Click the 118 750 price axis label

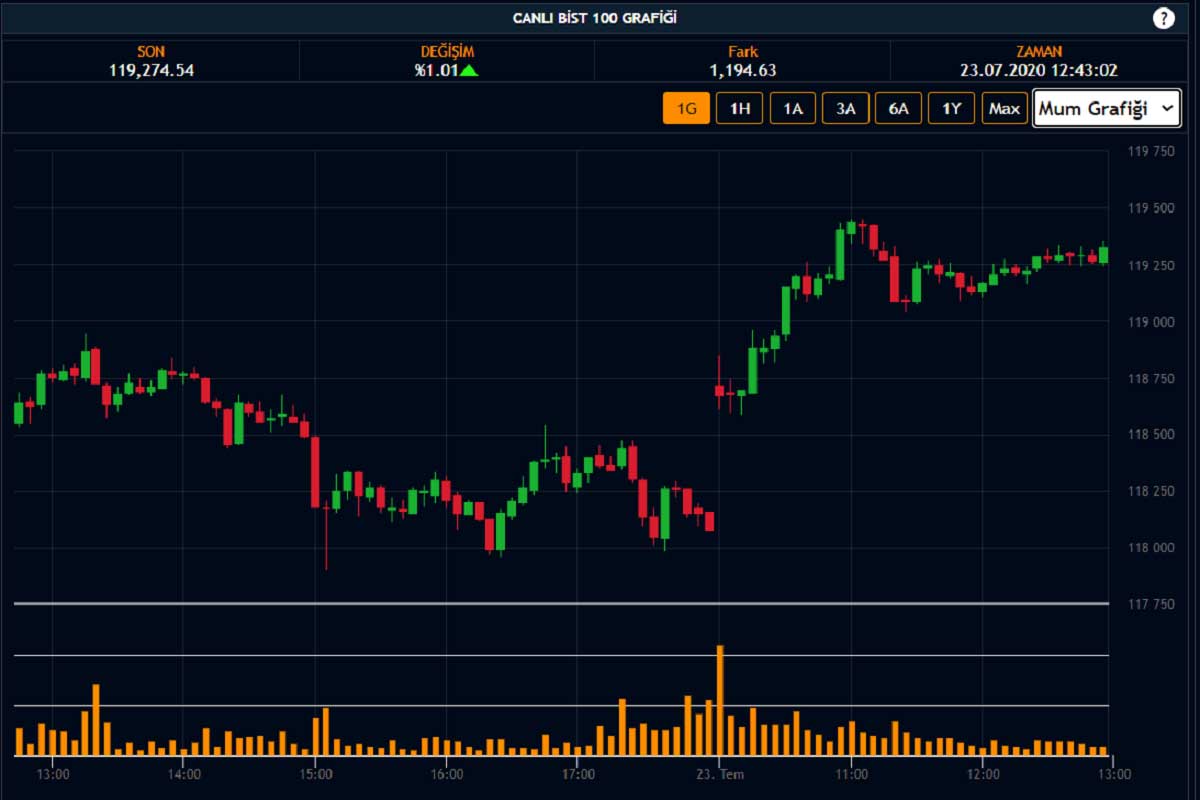(1150, 379)
